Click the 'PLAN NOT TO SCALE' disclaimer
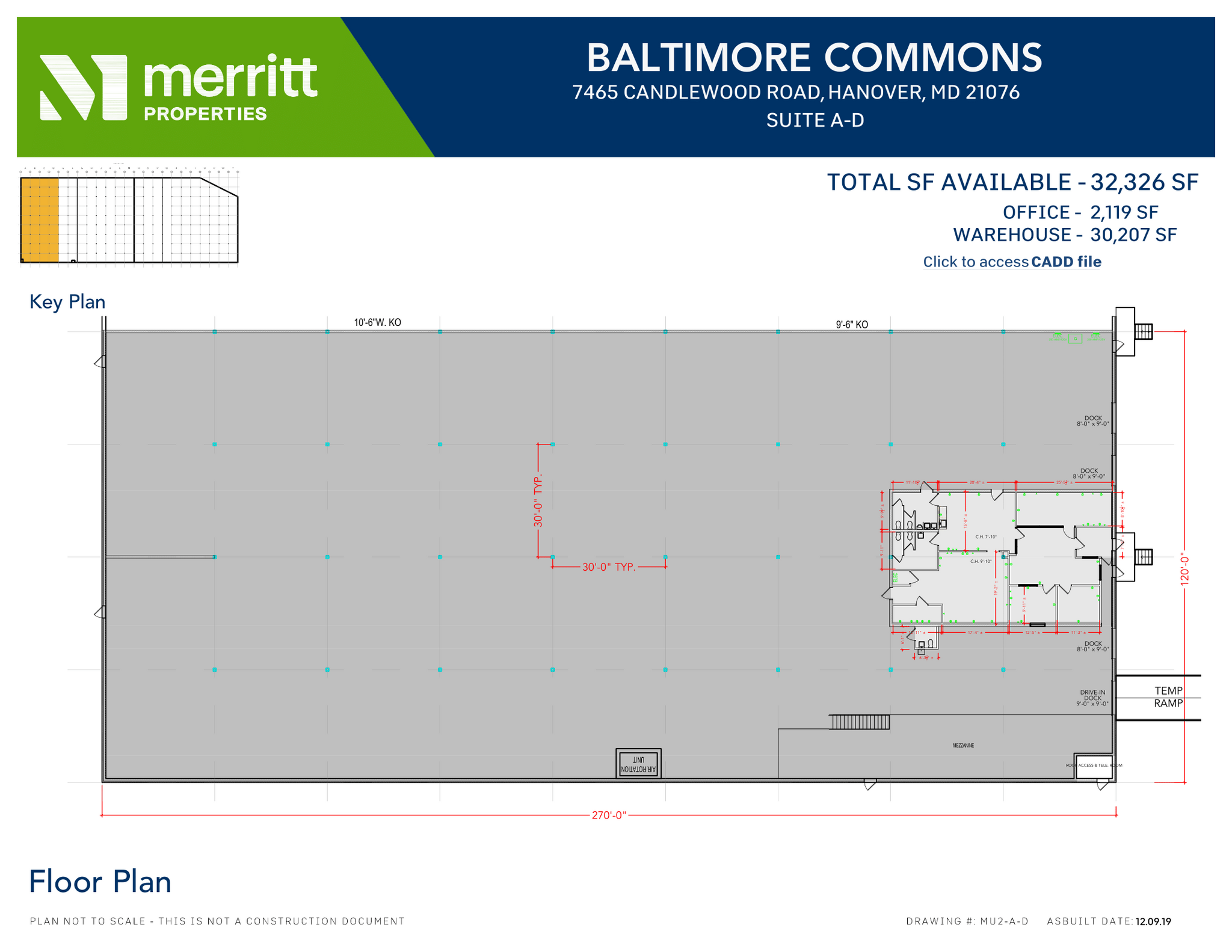The height and width of the screenshot is (952, 1232). pos(217,921)
